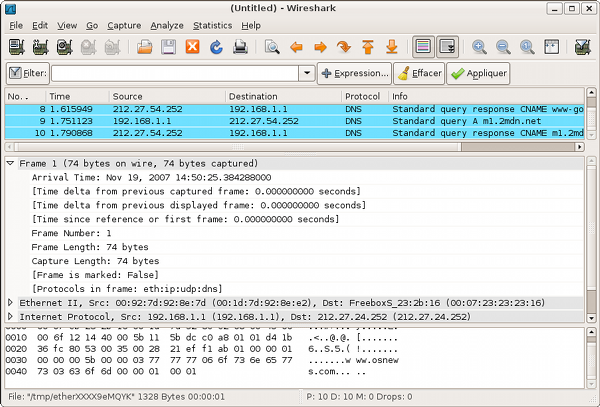Sort by the Time column header
600x407 pixels.
(78, 96)
